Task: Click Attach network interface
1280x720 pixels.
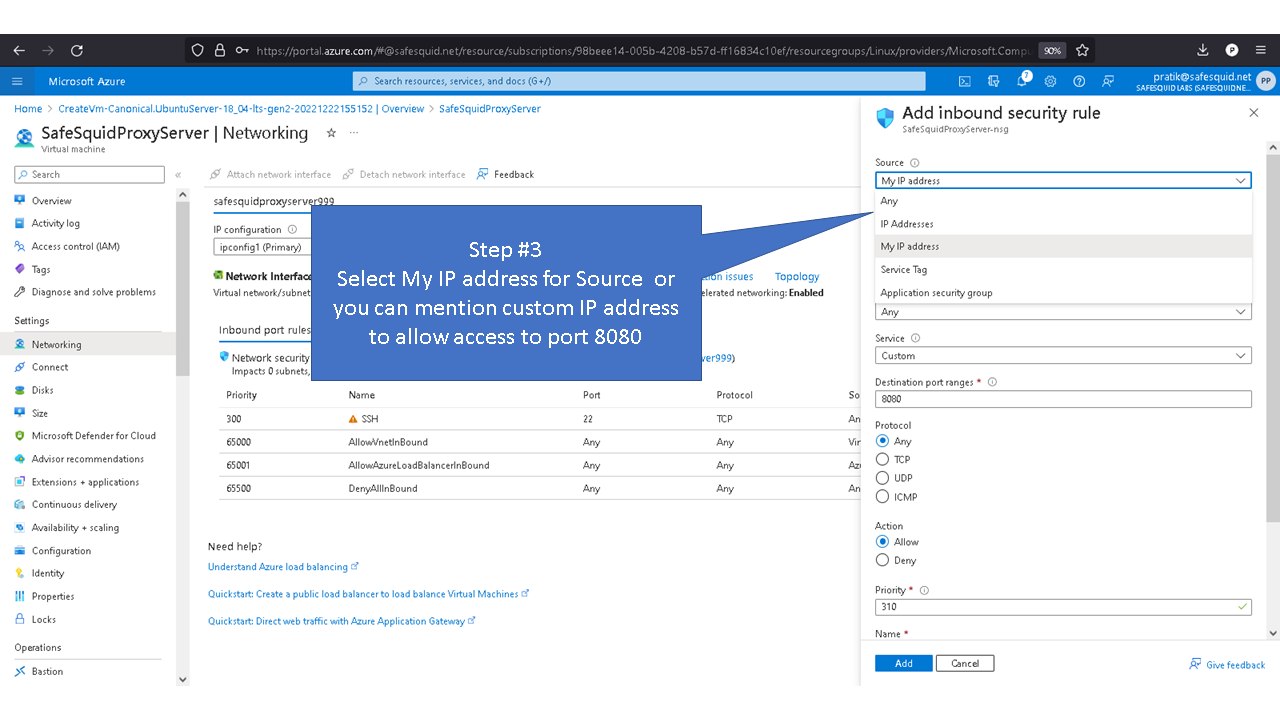Action: [x=270, y=175]
